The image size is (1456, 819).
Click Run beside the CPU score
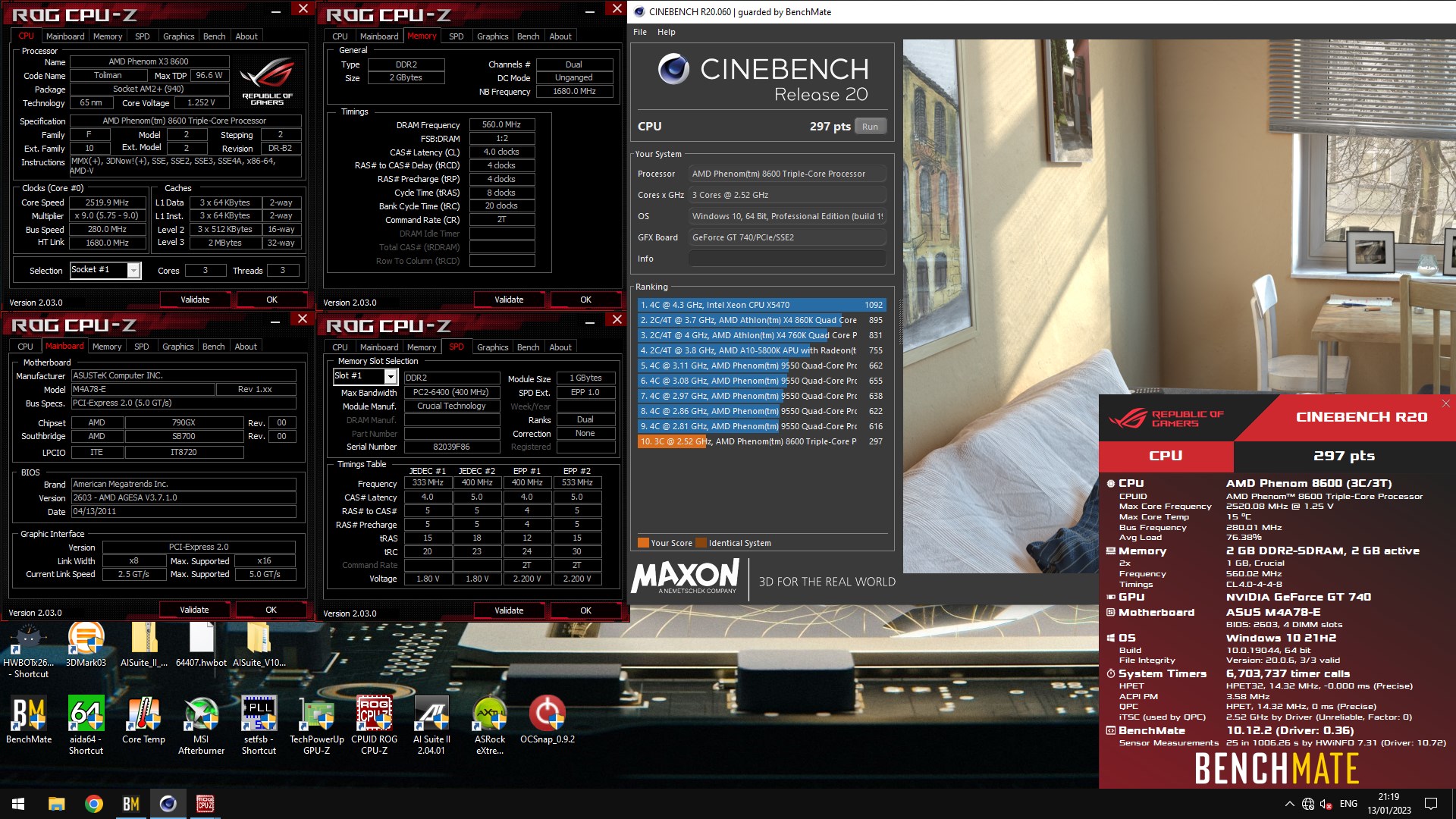click(870, 127)
